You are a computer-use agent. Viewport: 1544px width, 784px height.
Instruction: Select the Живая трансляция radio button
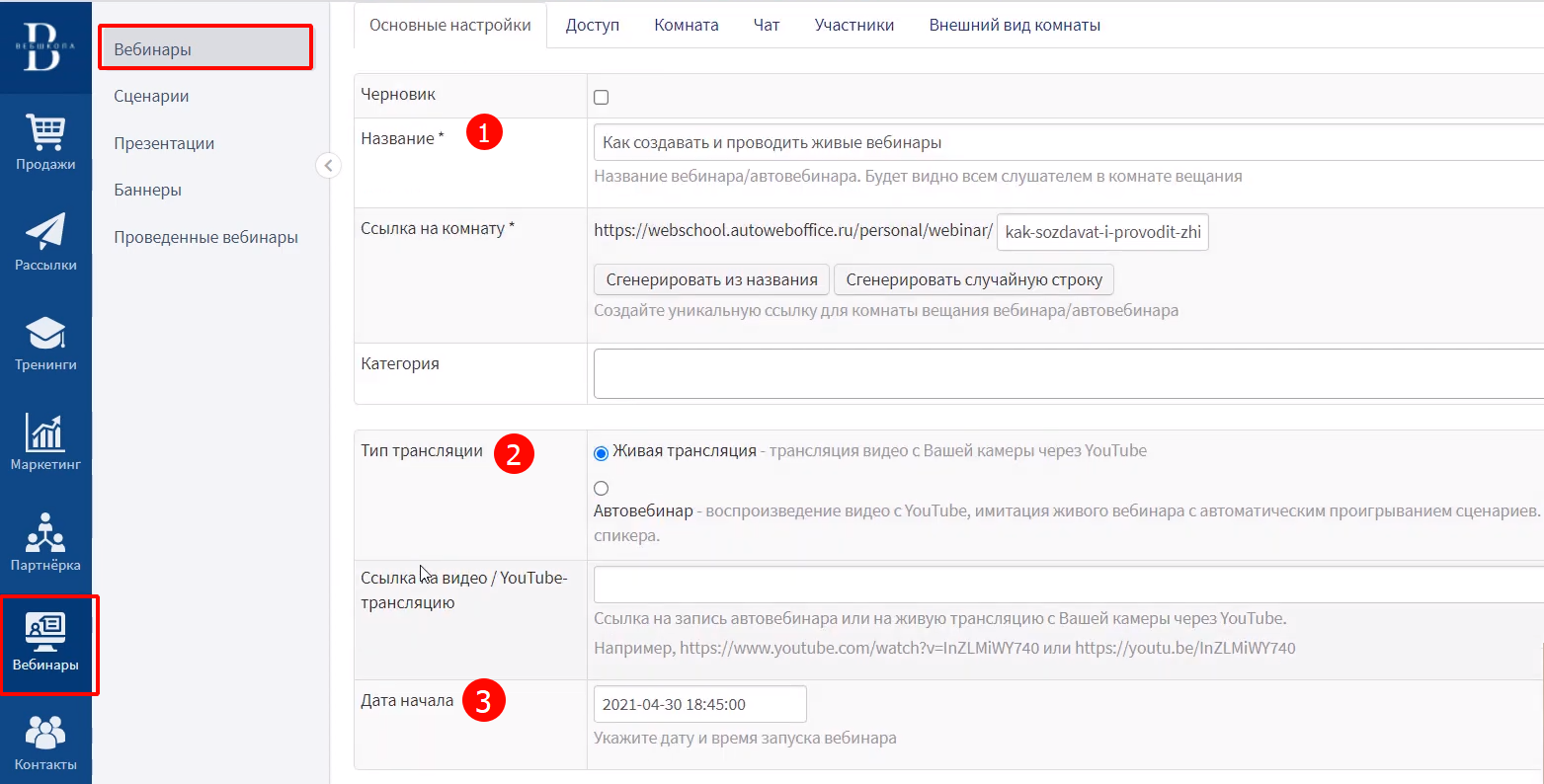click(x=601, y=453)
